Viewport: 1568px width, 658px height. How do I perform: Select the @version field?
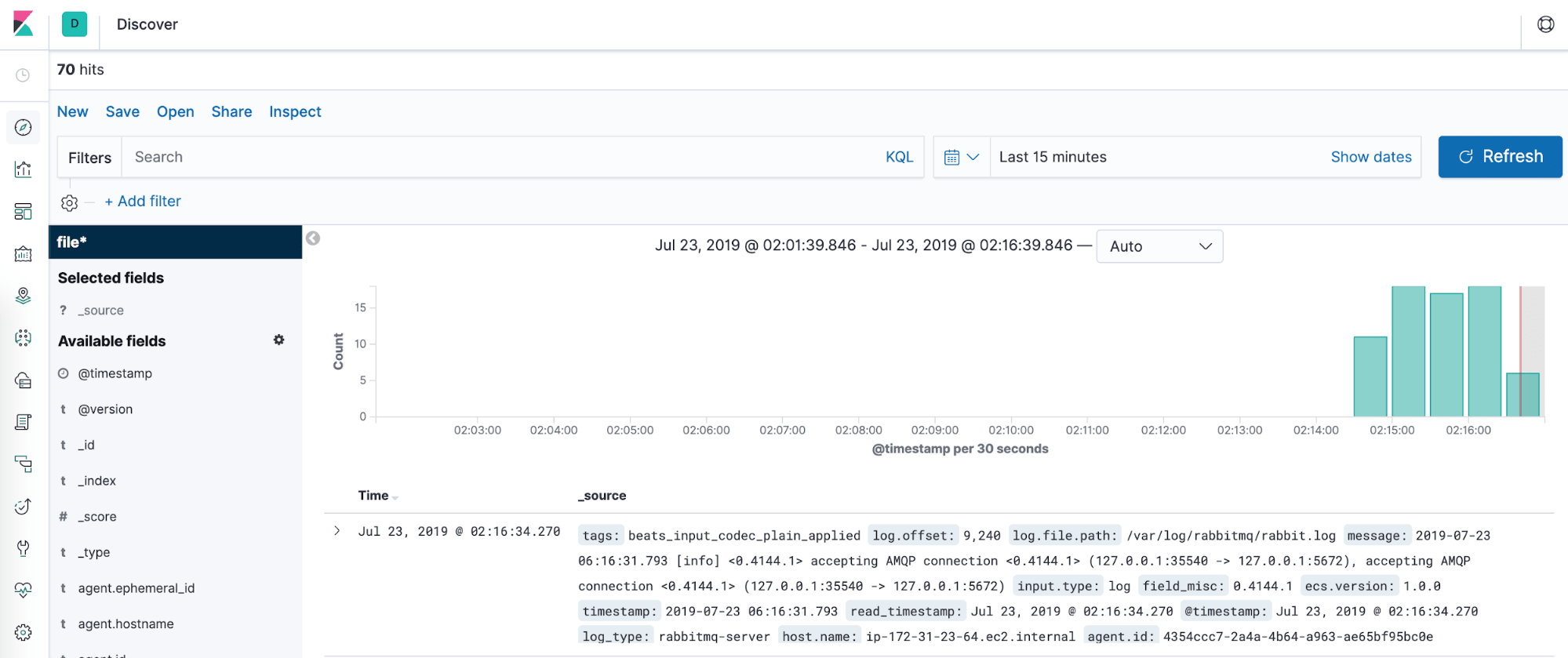point(105,409)
